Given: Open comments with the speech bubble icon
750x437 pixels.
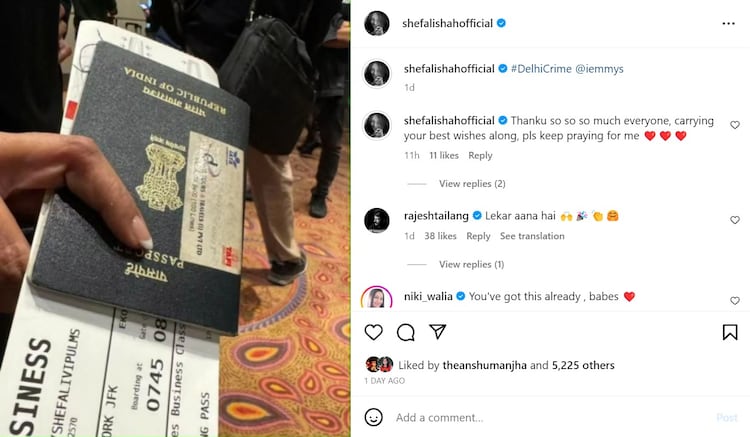Looking at the screenshot, I should point(406,332).
